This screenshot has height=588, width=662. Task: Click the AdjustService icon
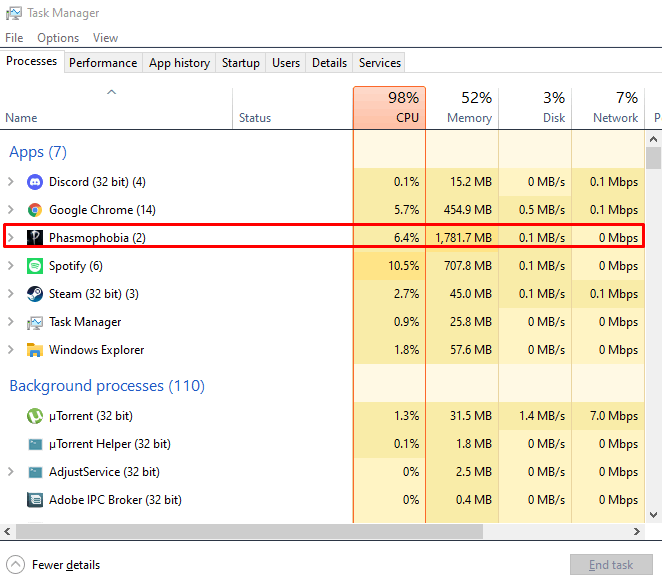[x=35, y=472]
